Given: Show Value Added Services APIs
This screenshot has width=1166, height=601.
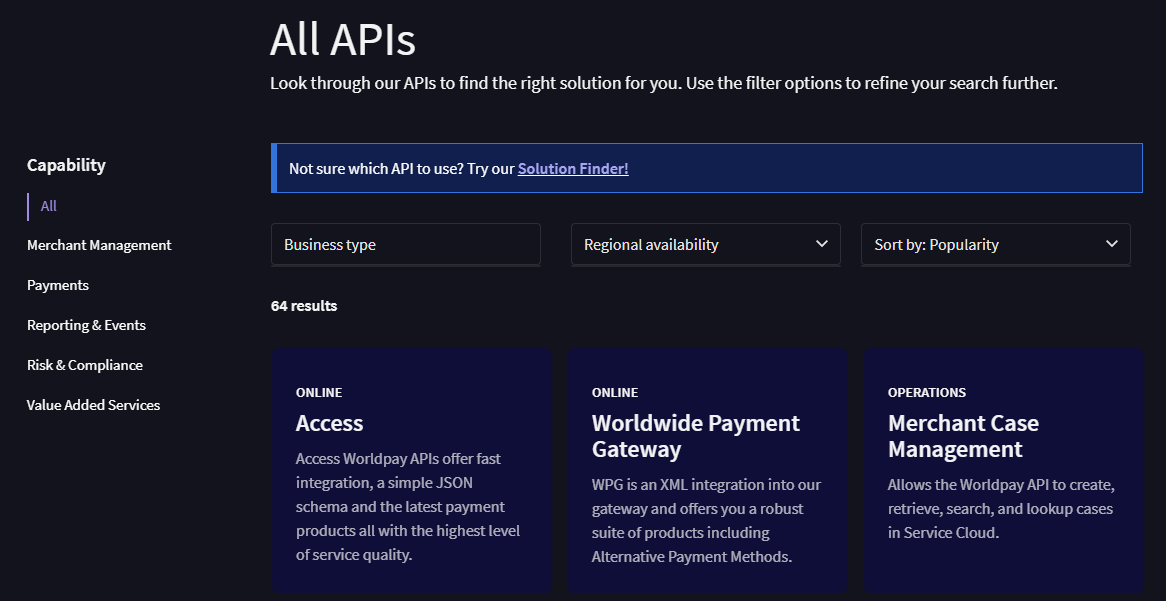Looking at the screenshot, I should [93, 405].
